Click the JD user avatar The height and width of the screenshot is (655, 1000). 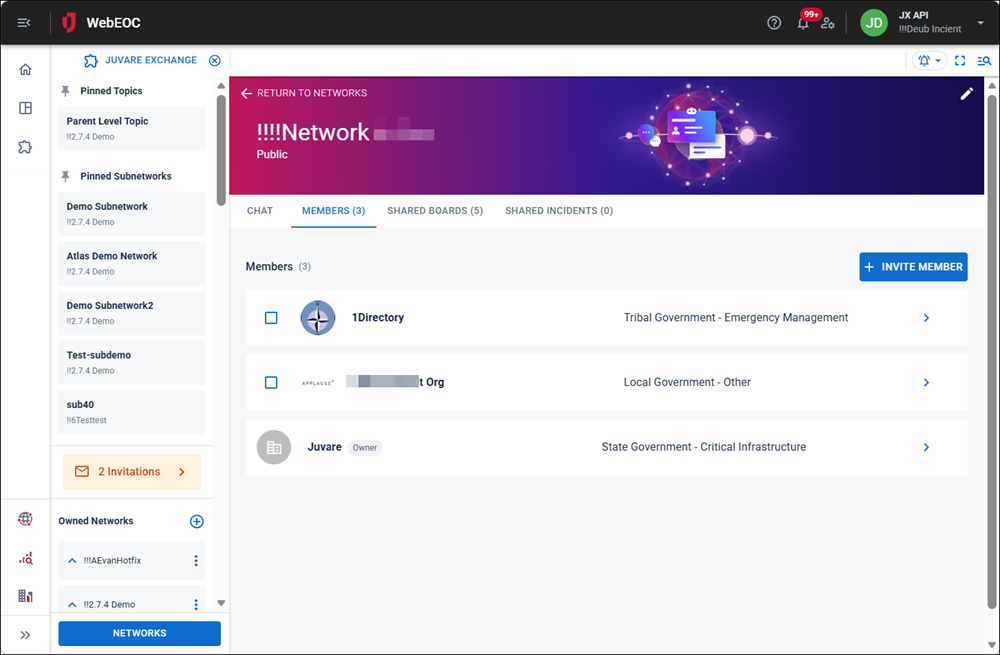click(874, 23)
